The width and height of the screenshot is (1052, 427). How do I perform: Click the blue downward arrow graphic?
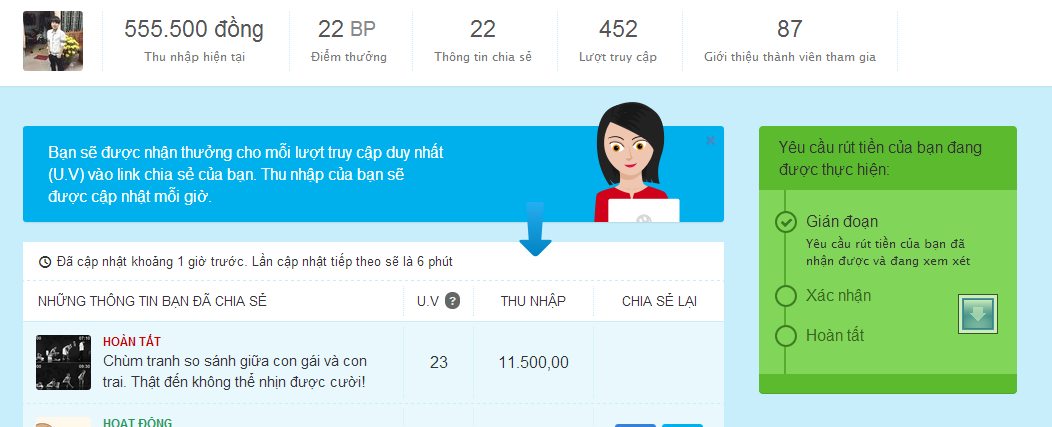click(535, 228)
